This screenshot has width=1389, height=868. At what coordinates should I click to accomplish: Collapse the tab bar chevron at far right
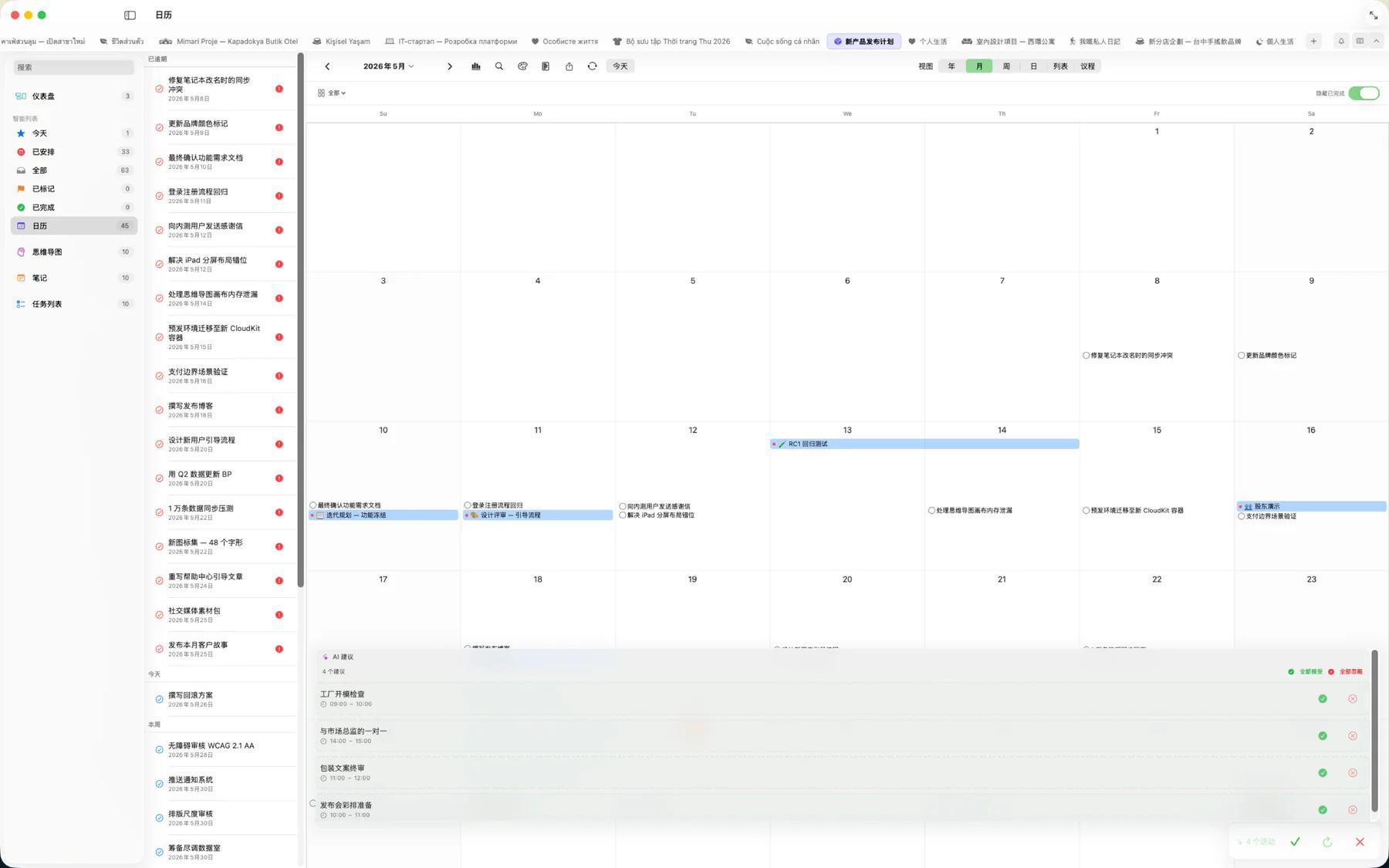pyautogui.click(x=1376, y=41)
